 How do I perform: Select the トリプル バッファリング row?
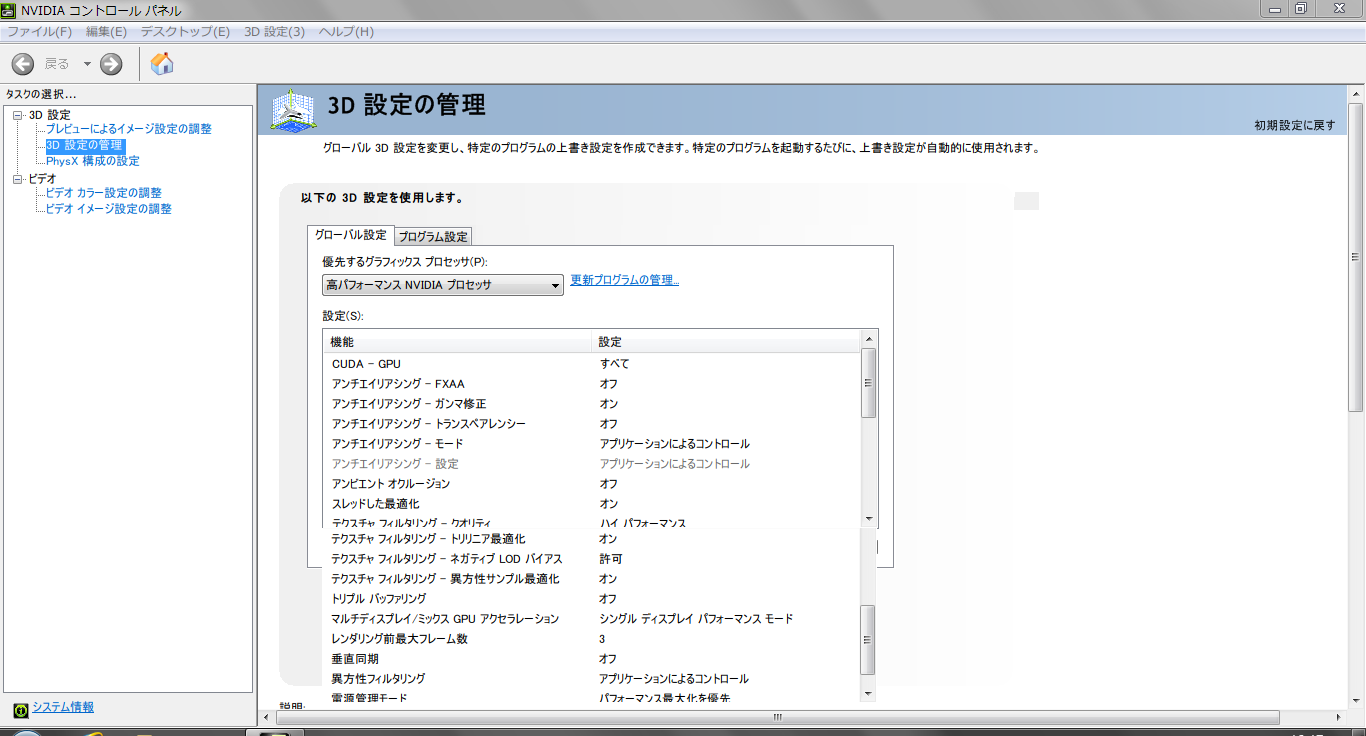[592, 599]
